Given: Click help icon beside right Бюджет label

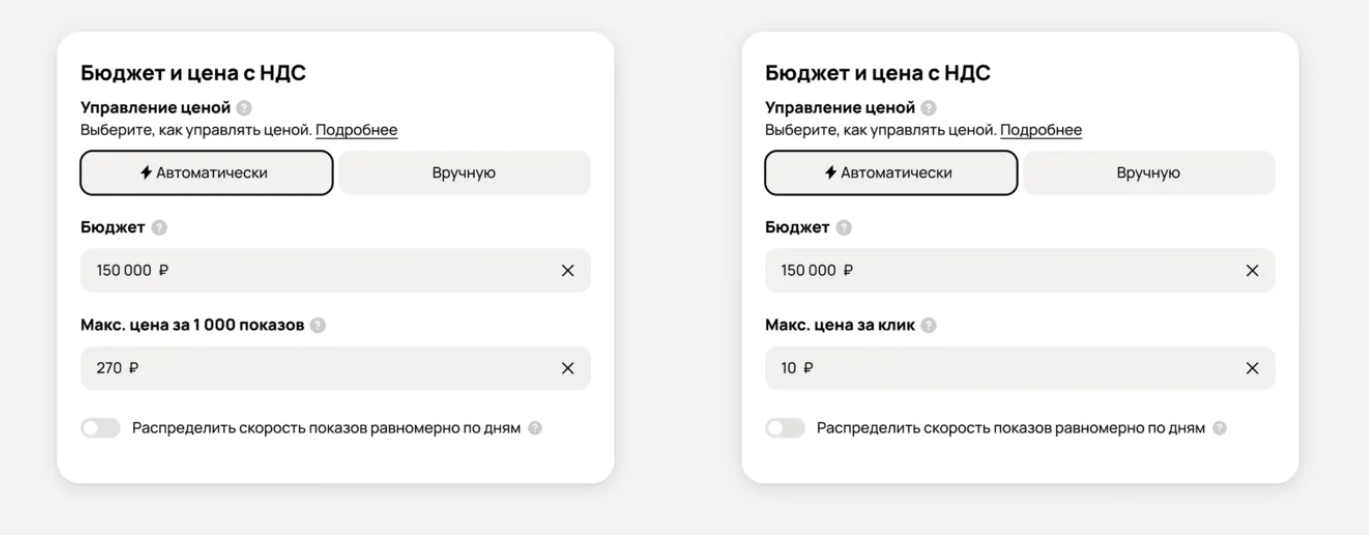Looking at the screenshot, I should tap(844, 228).
